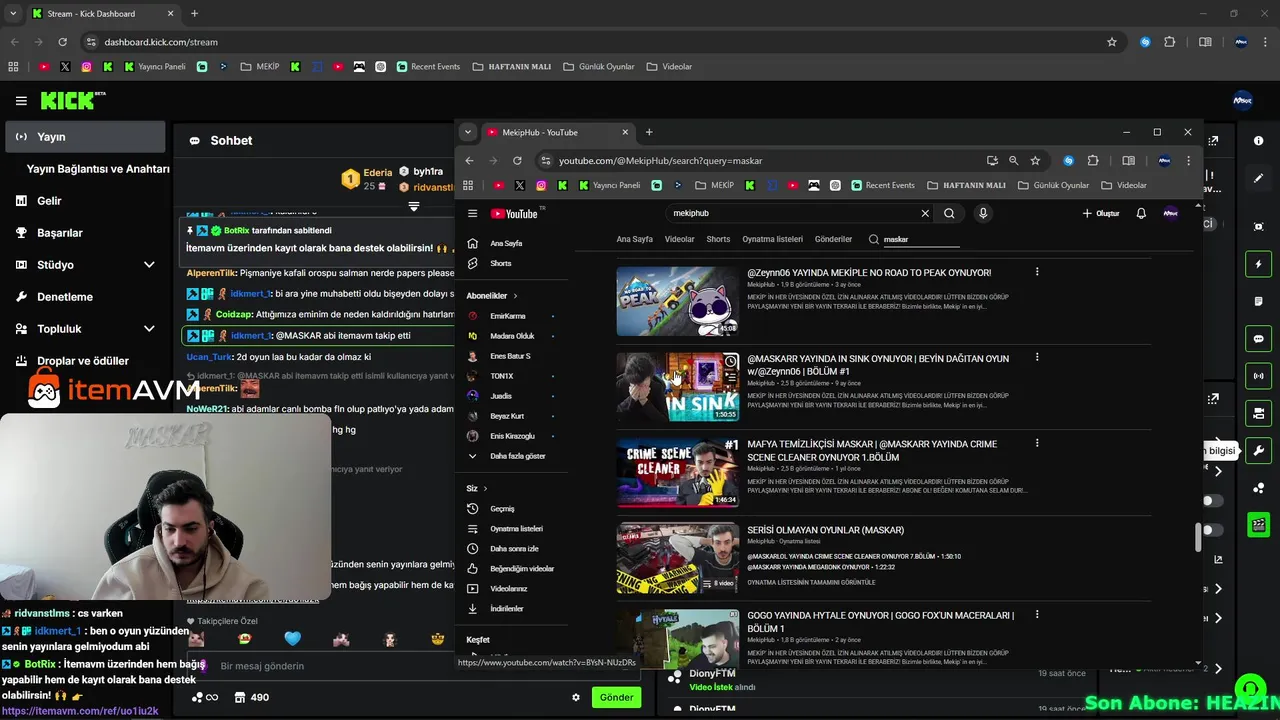Screen dimensions: 1280x720
Task: Open options for Mafya Temizlikçisi video
Action: [1036, 443]
